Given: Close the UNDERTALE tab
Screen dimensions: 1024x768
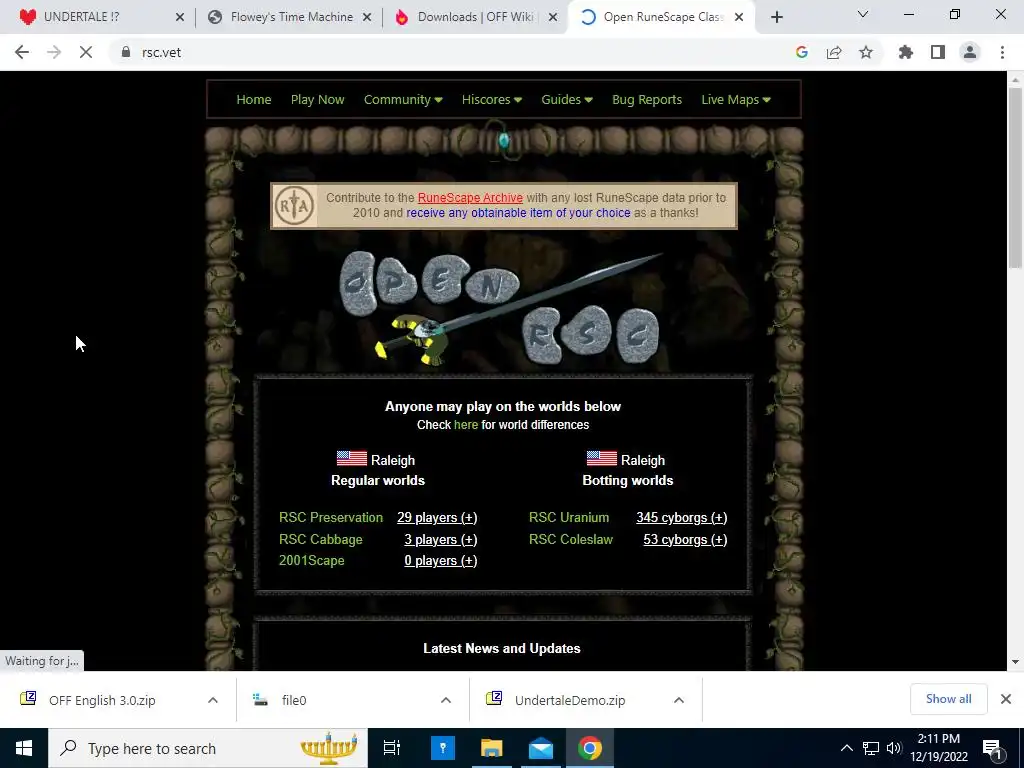Looking at the screenshot, I should 180,18.
